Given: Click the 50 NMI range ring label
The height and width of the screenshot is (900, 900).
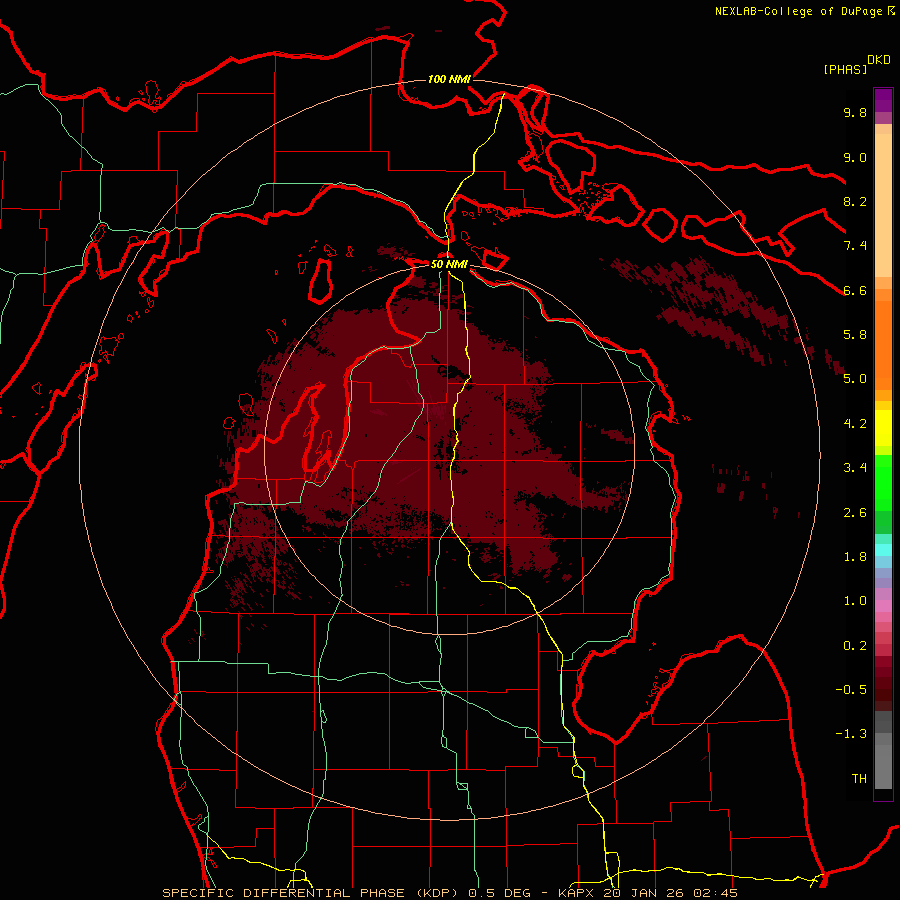Looking at the screenshot, I should click(449, 265).
